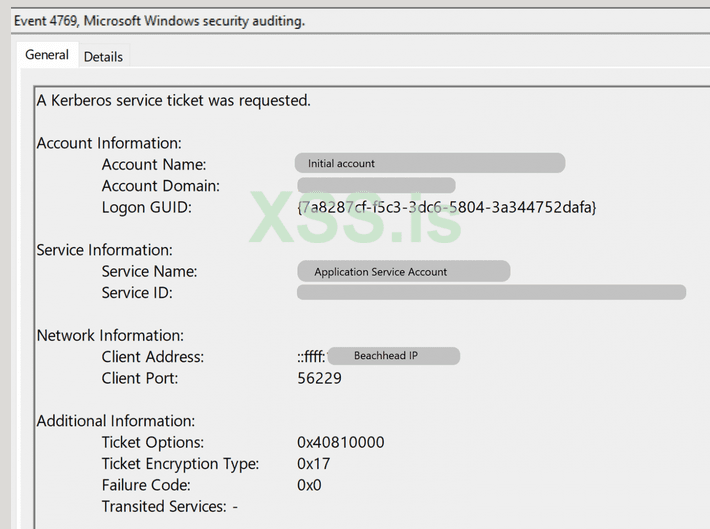Click the Service Name label
Viewport: 710px width, 529px height.
[x=149, y=271]
